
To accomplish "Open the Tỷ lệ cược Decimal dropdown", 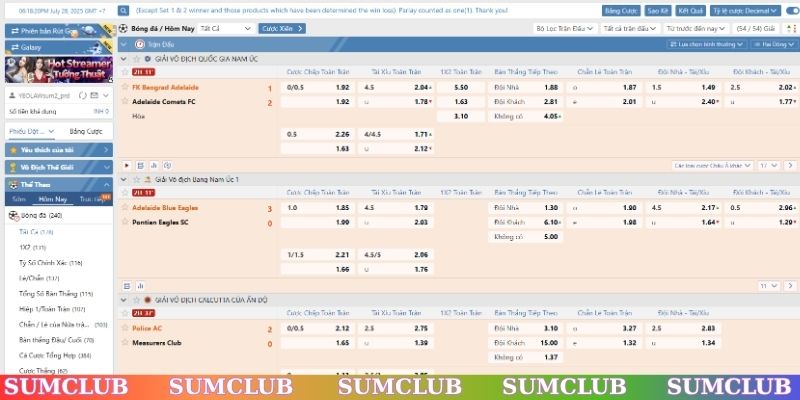I will pyautogui.click(x=744, y=10).
